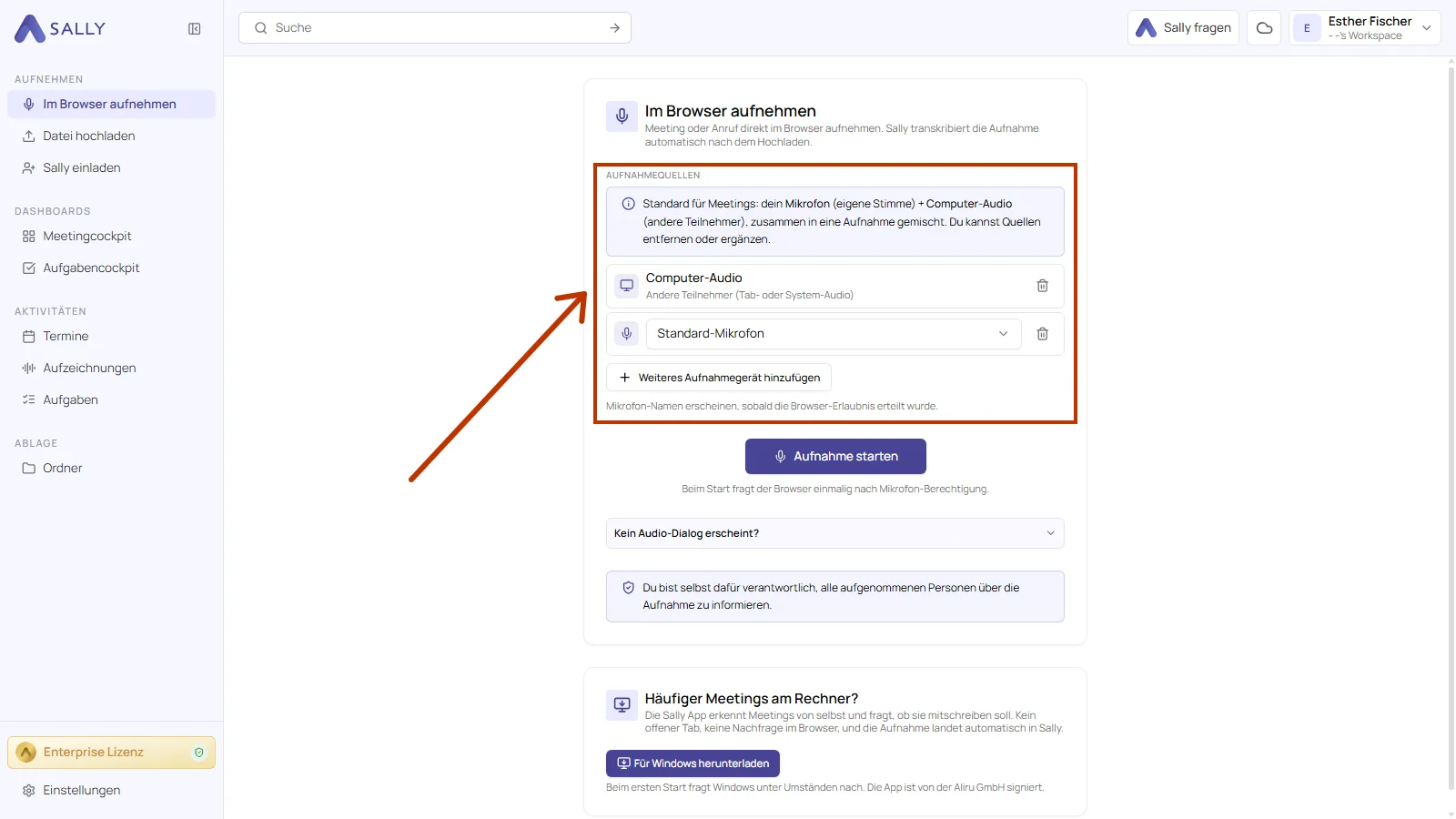
Task: Click the page vertical scrollbar
Action: [1451, 428]
